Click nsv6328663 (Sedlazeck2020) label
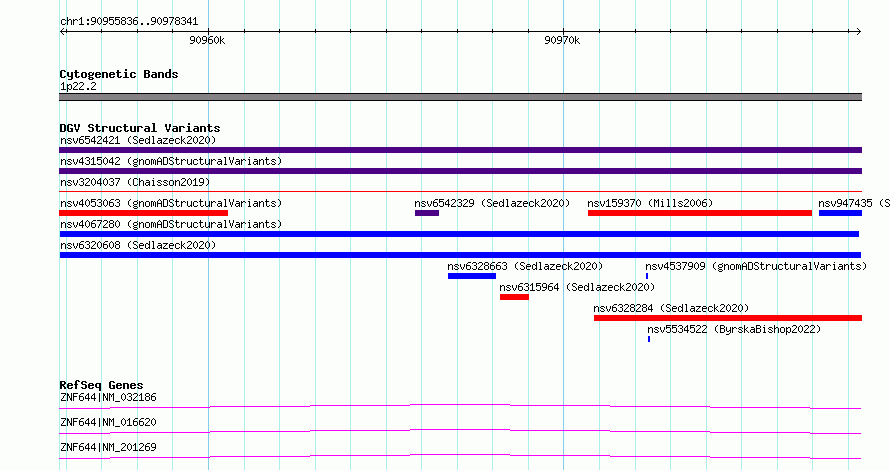The width and height of the screenshot is (890, 470). coord(525,266)
